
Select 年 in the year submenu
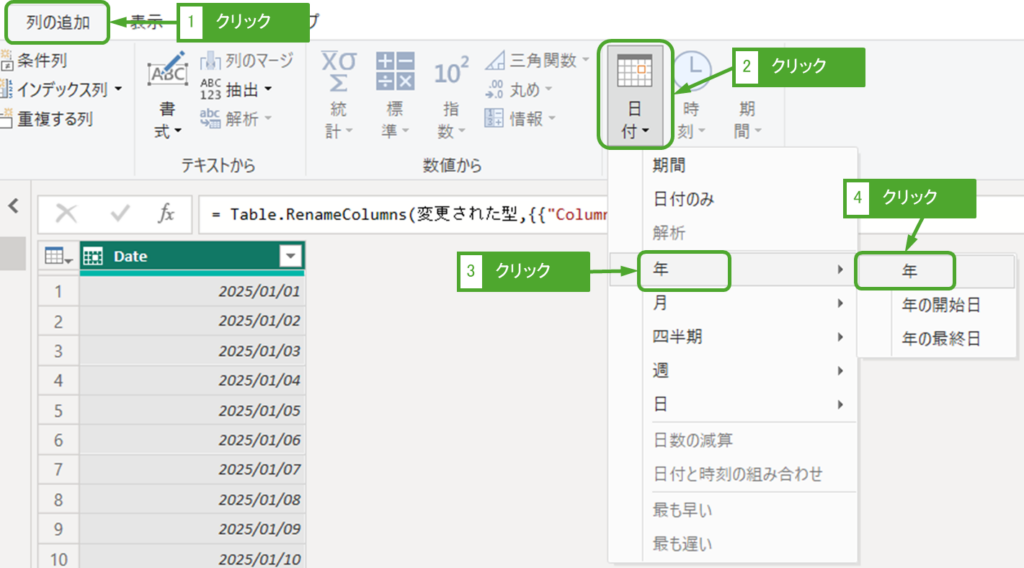click(x=910, y=270)
